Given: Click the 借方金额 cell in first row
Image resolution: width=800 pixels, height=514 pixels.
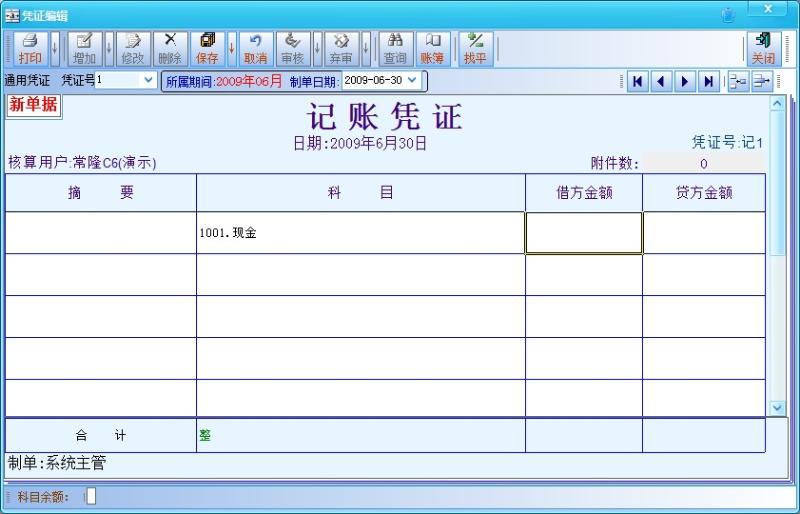Looking at the screenshot, I should tap(583, 233).
